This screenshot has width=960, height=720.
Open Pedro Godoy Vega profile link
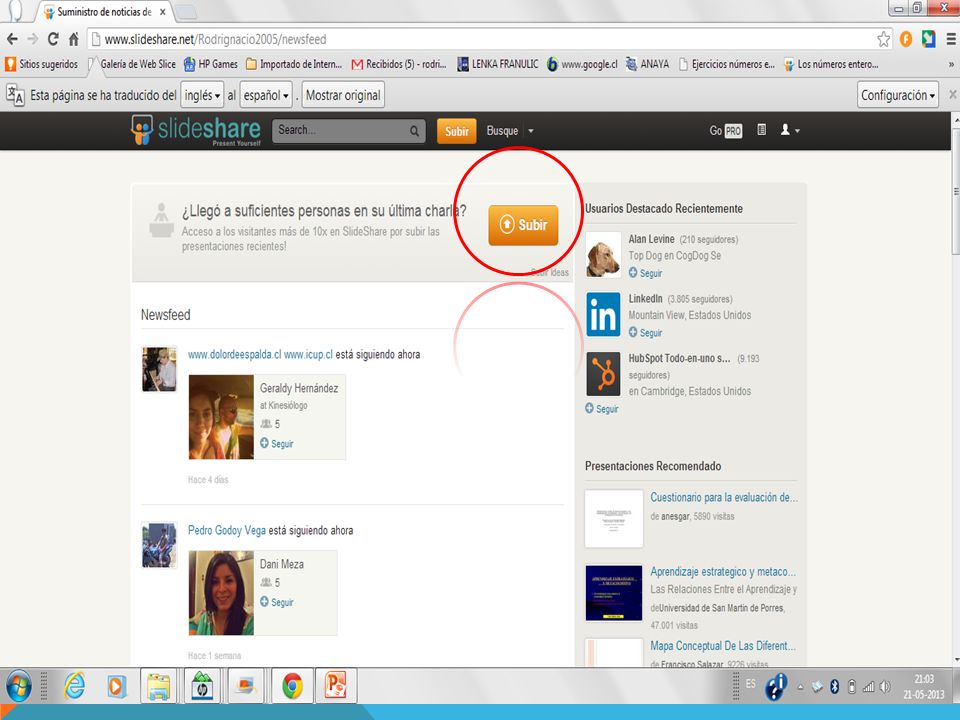coord(227,530)
